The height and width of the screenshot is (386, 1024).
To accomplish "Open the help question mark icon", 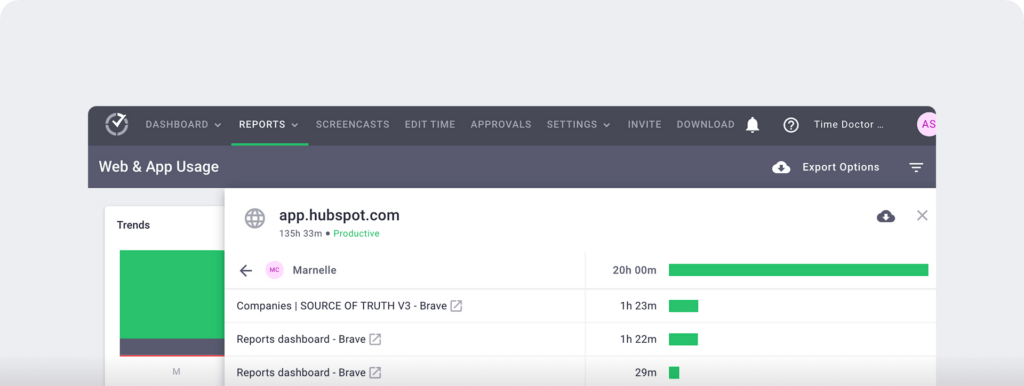I will 791,125.
